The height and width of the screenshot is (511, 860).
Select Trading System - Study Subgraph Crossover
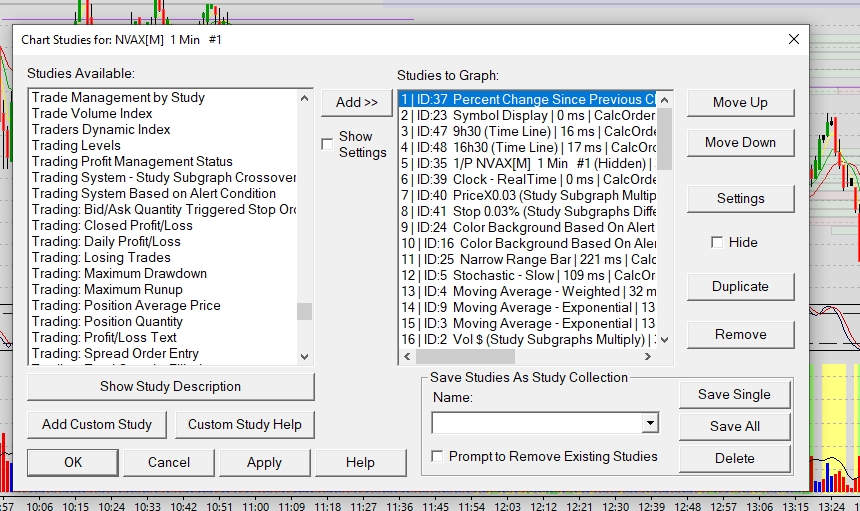(x=163, y=178)
